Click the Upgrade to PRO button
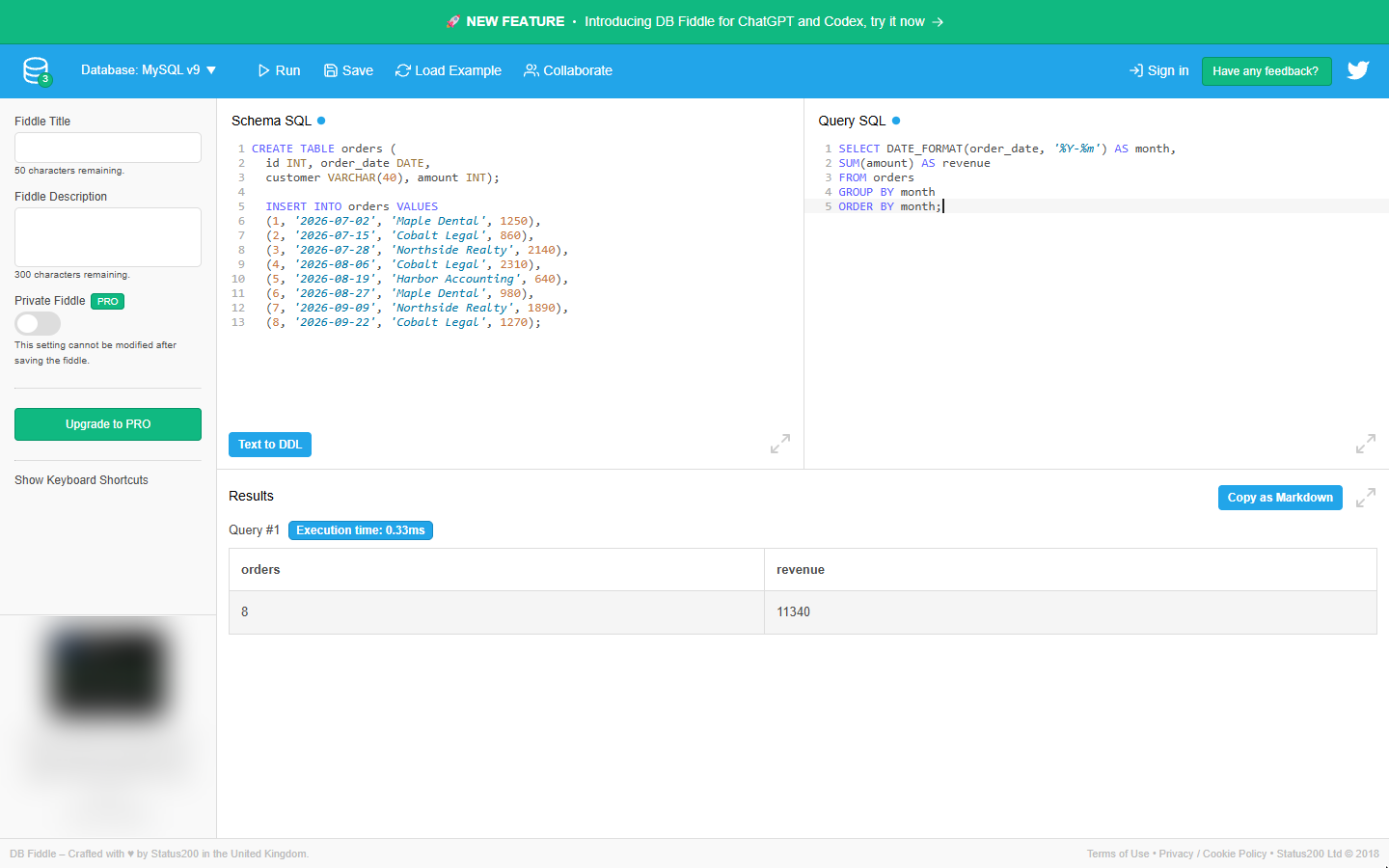 point(108,424)
